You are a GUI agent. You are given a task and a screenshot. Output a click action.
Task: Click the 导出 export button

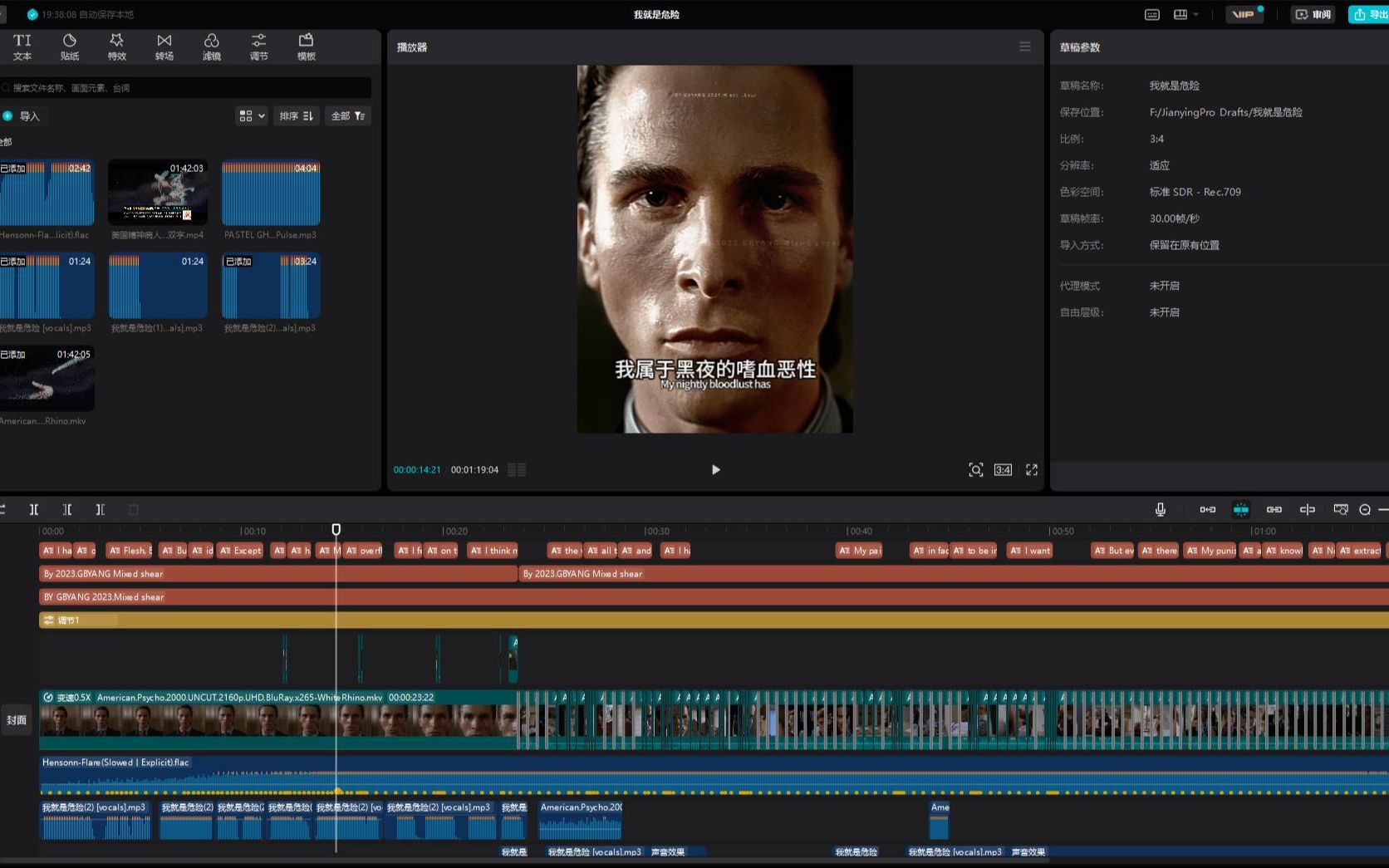(1369, 15)
